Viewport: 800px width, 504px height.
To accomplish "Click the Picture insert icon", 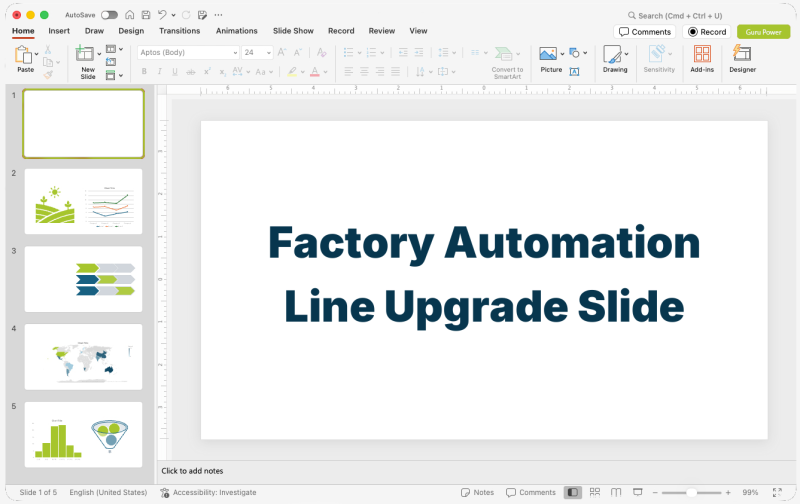I will (x=548, y=54).
